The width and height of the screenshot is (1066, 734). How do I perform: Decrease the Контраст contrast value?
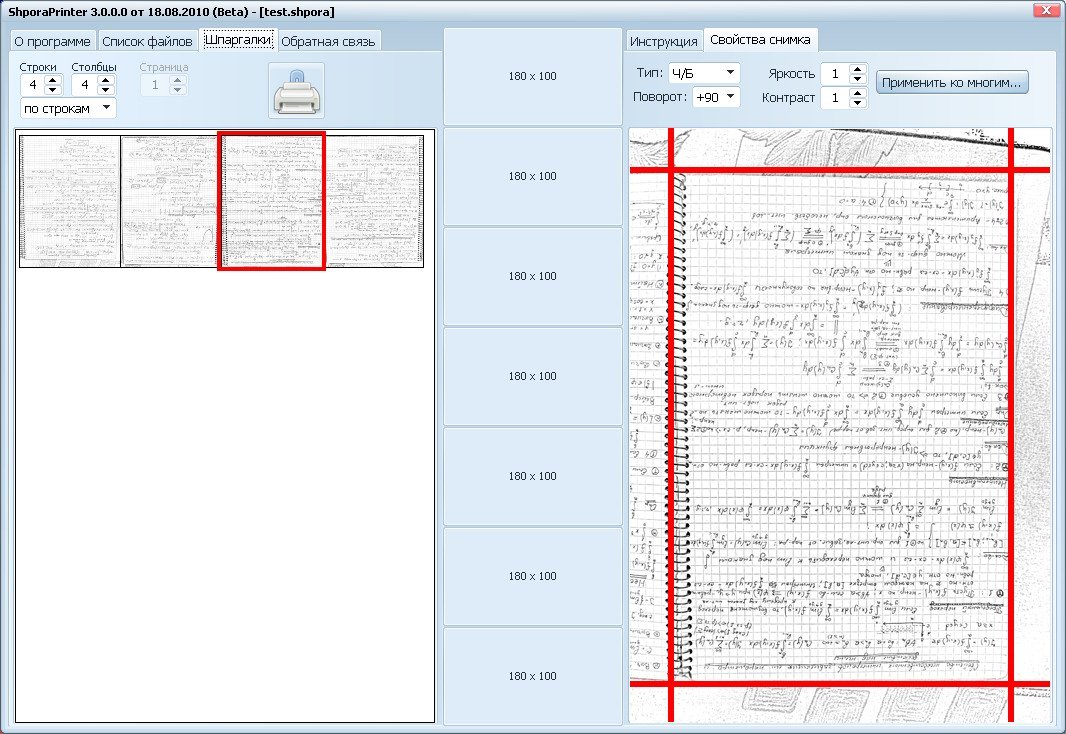coord(858,103)
